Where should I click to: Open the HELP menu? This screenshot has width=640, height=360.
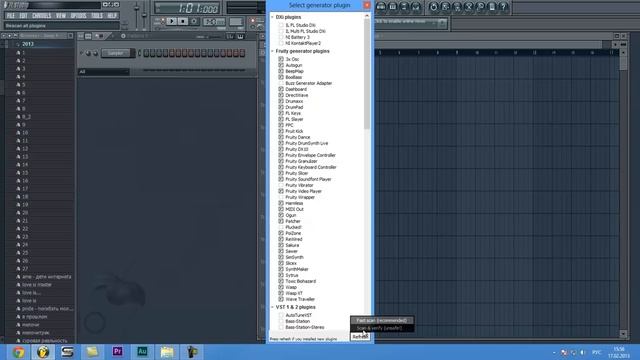point(112,16)
